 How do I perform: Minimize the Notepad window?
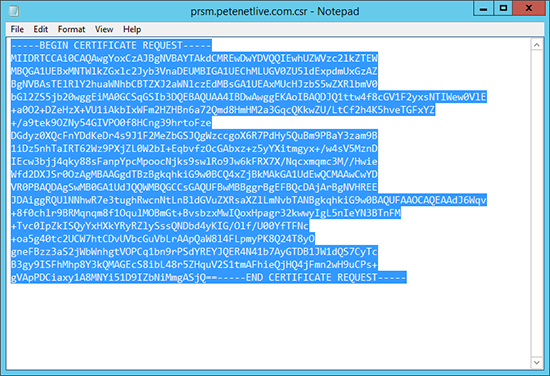483,8
